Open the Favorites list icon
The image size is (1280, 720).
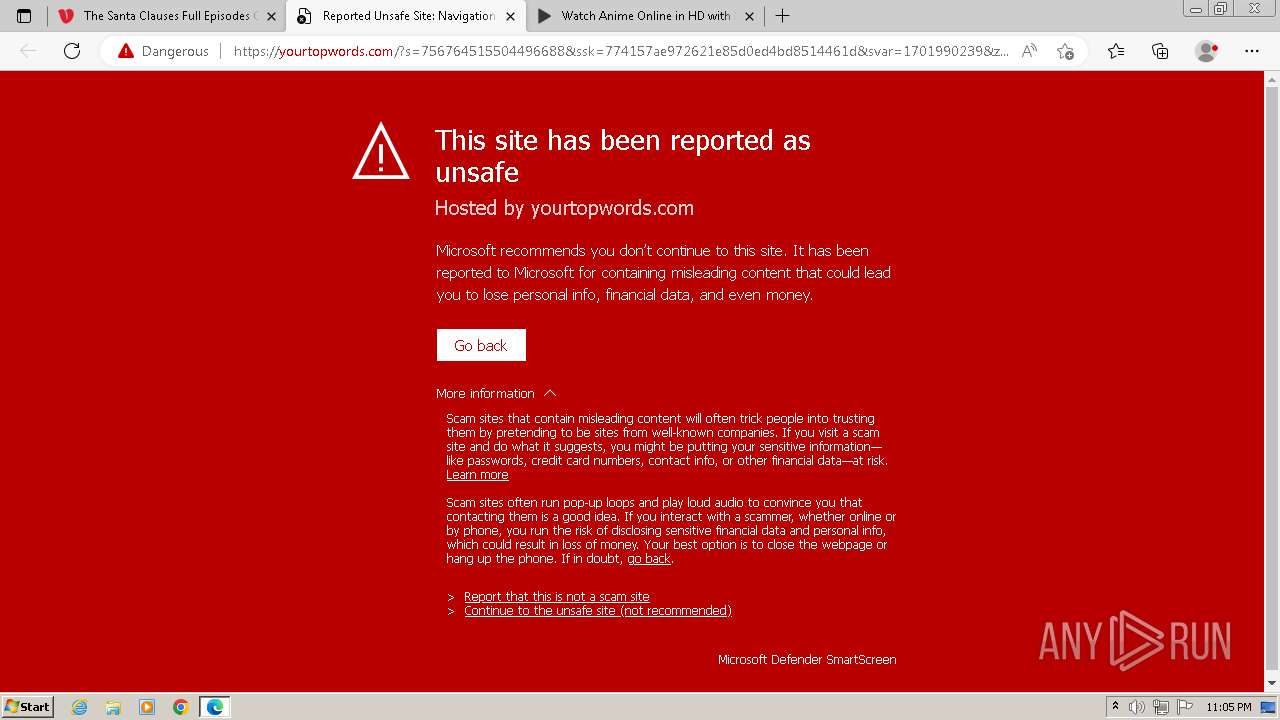1116,51
